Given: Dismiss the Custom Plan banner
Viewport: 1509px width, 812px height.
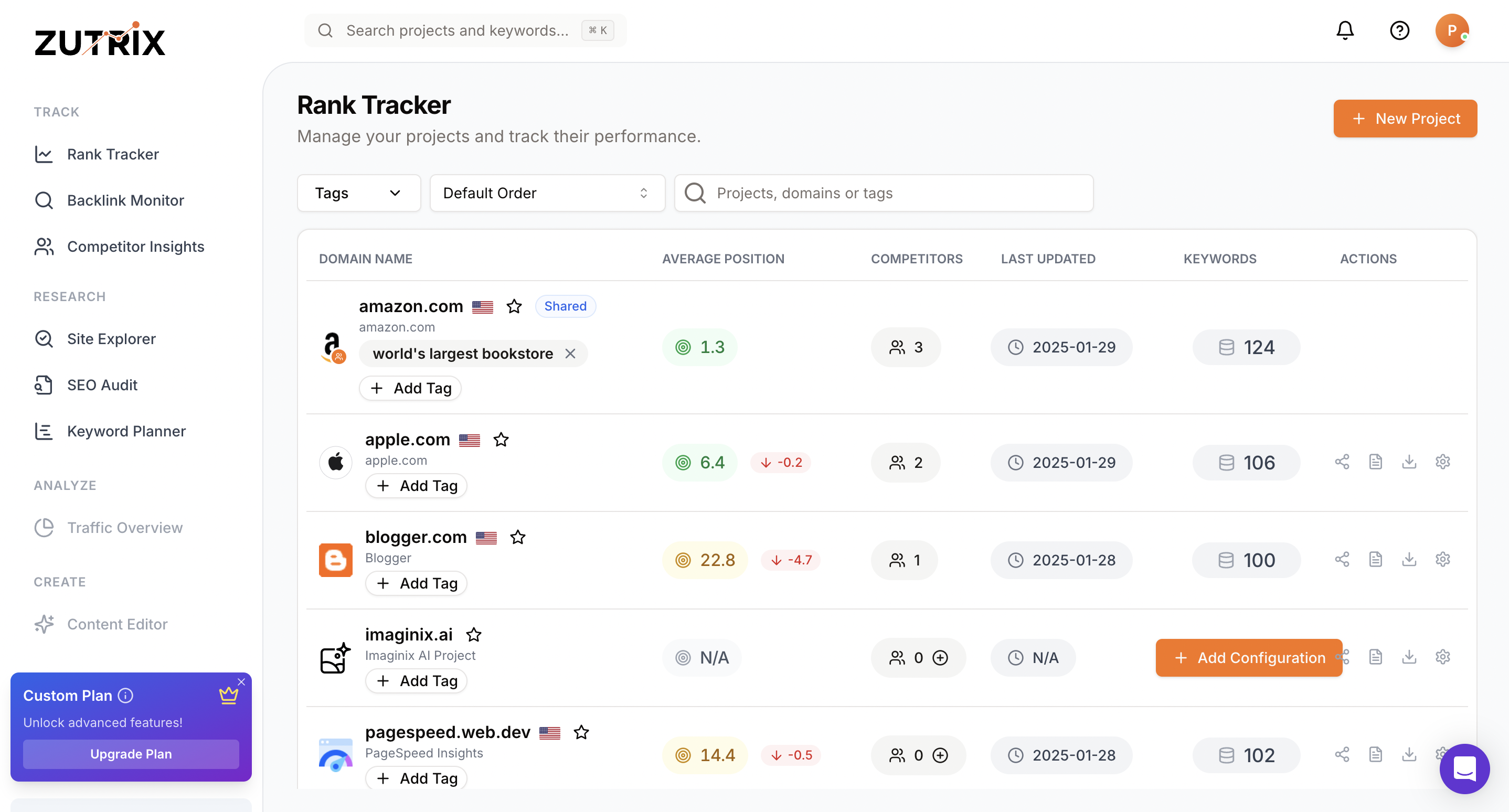Looking at the screenshot, I should [x=241, y=682].
